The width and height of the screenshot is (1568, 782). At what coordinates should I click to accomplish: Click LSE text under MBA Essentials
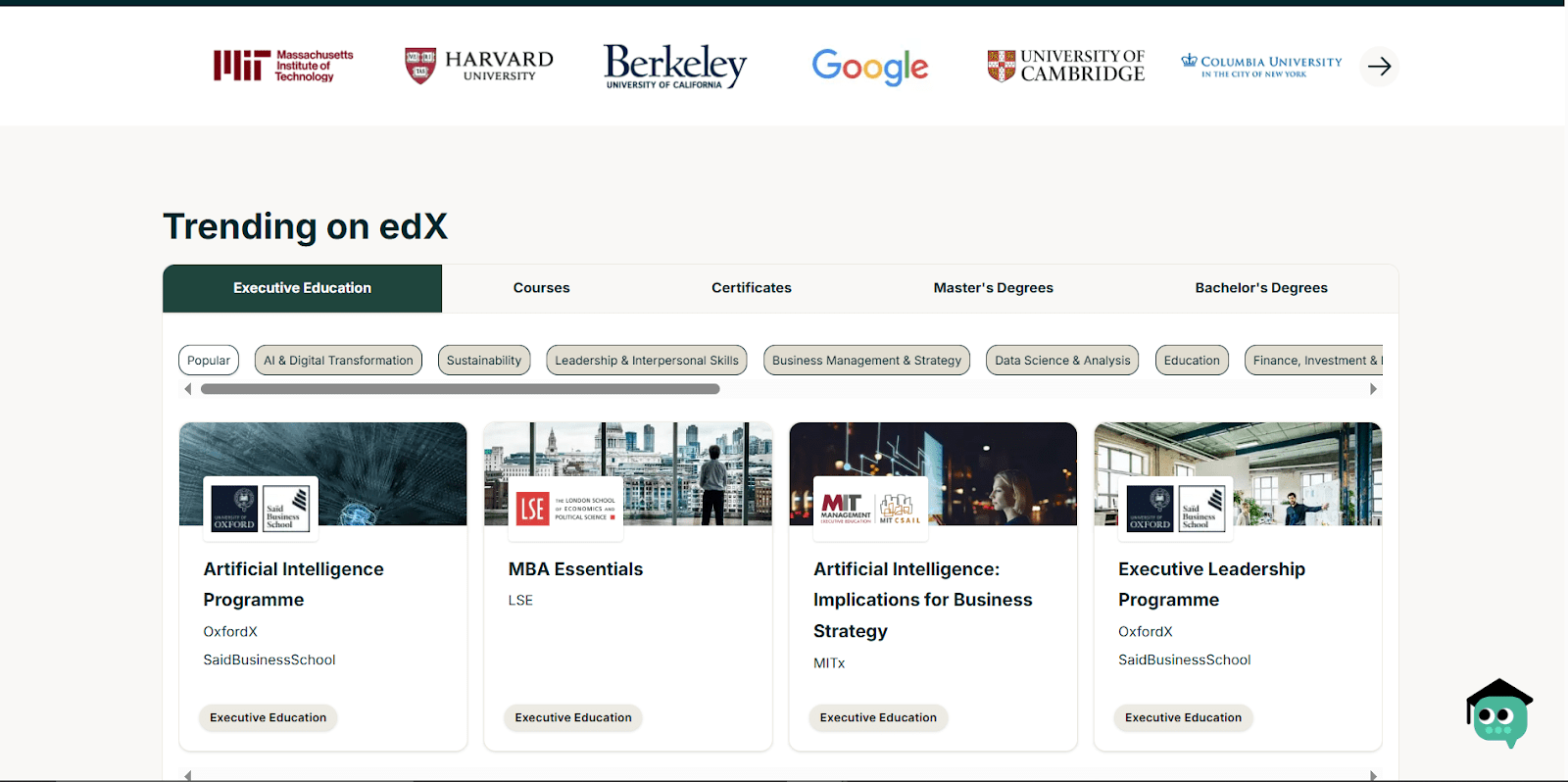tap(520, 601)
